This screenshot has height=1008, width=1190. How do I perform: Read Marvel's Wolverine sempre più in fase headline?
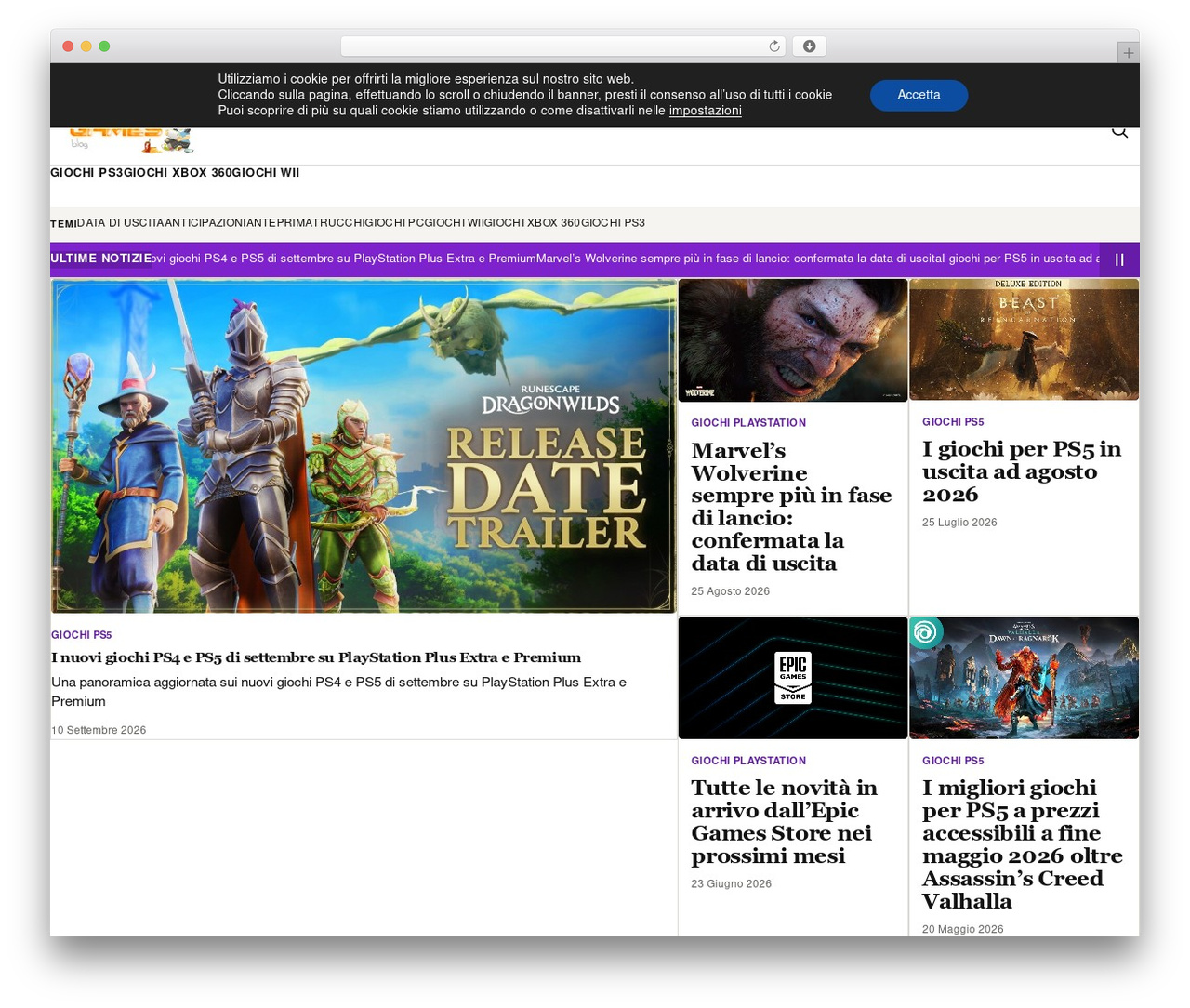791,507
